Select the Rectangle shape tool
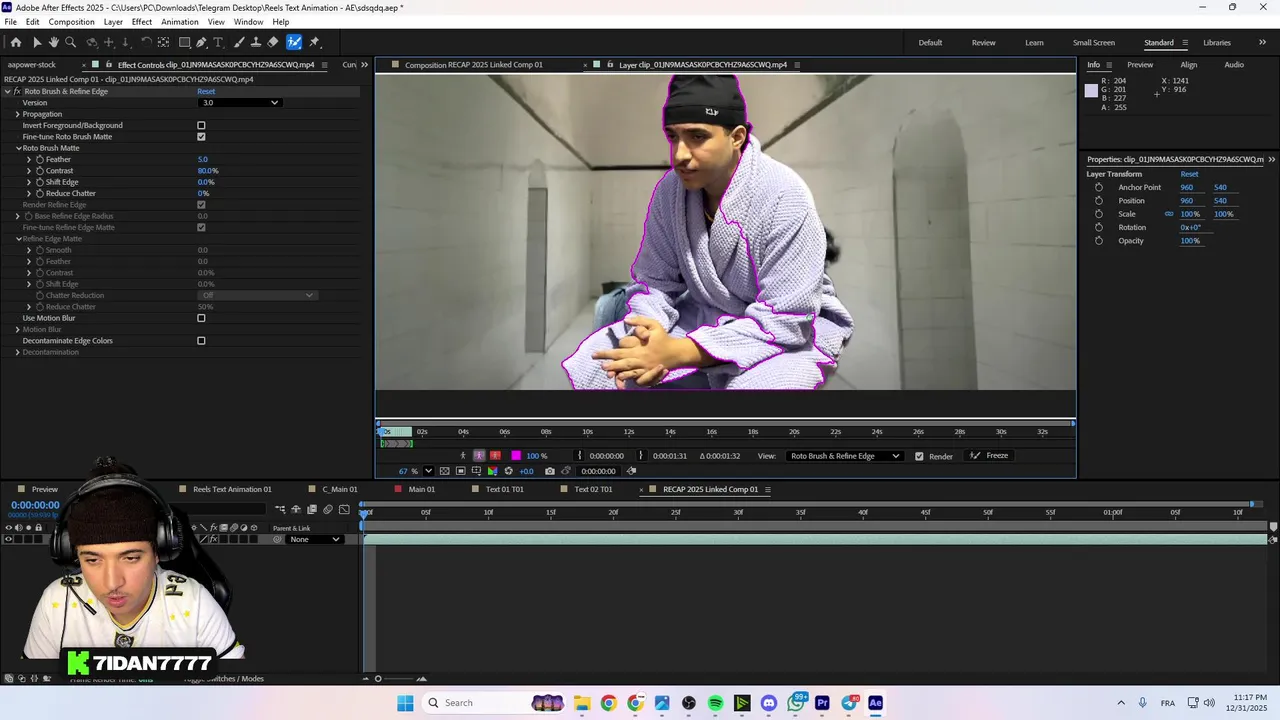1280x720 pixels. (185, 42)
